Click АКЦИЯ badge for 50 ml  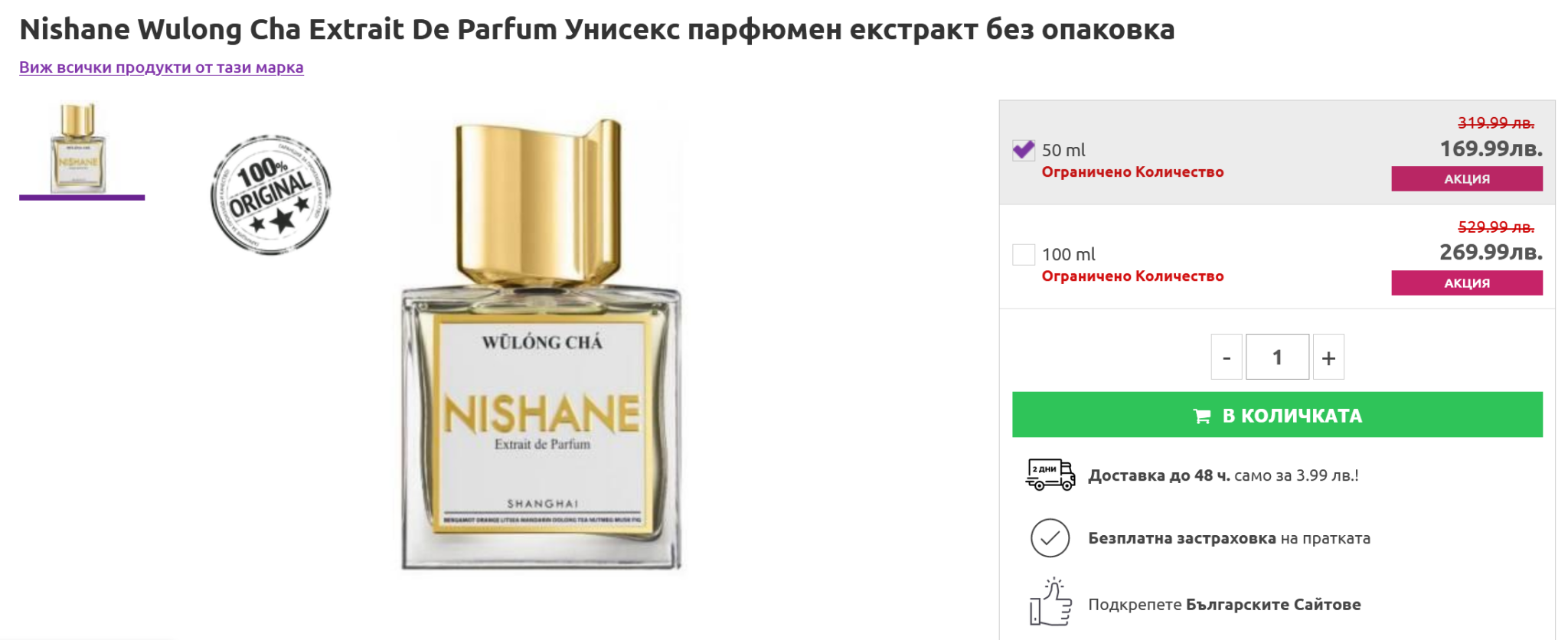click(1466, 178)
